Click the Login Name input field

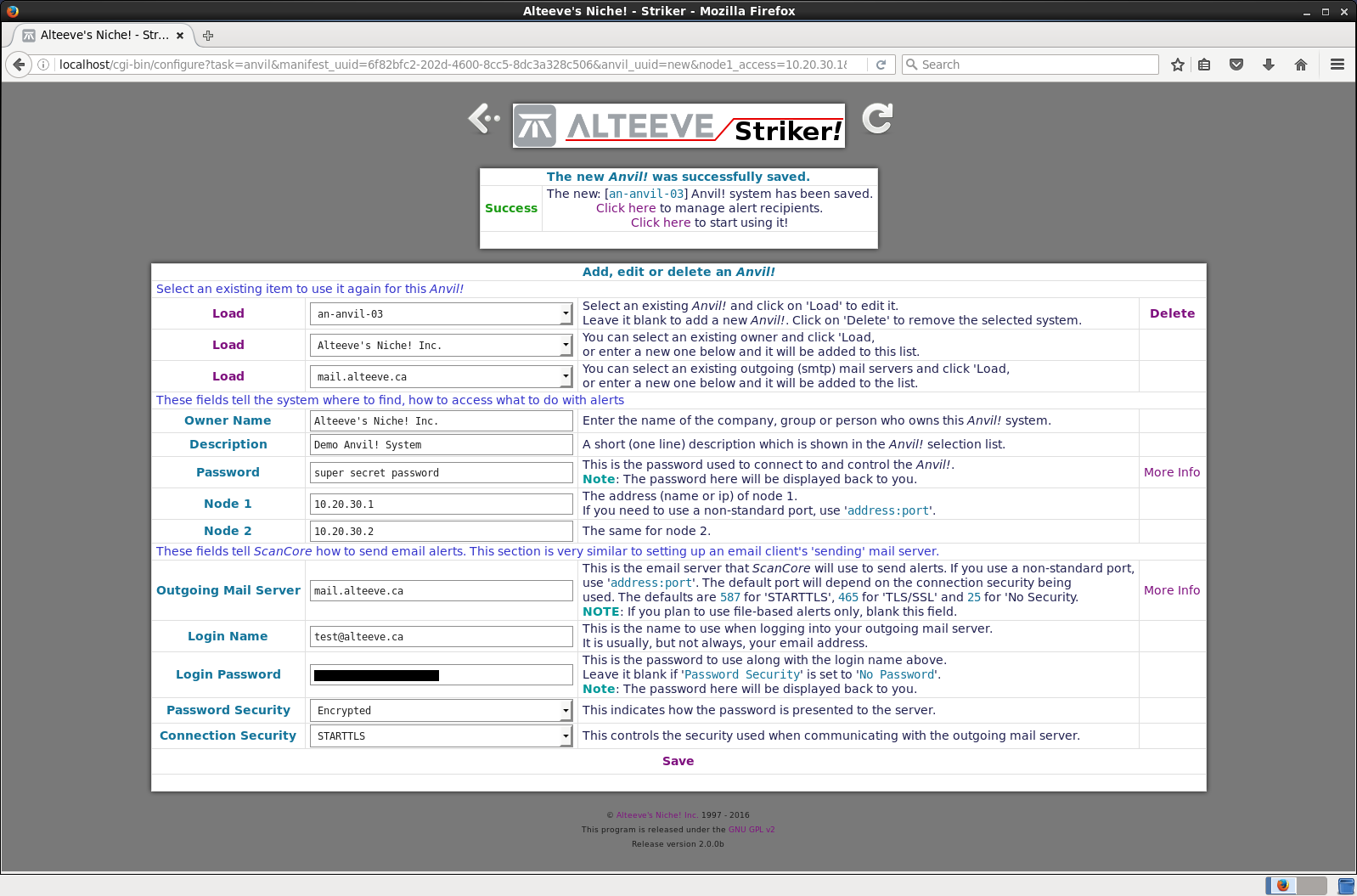click(442, 637)
